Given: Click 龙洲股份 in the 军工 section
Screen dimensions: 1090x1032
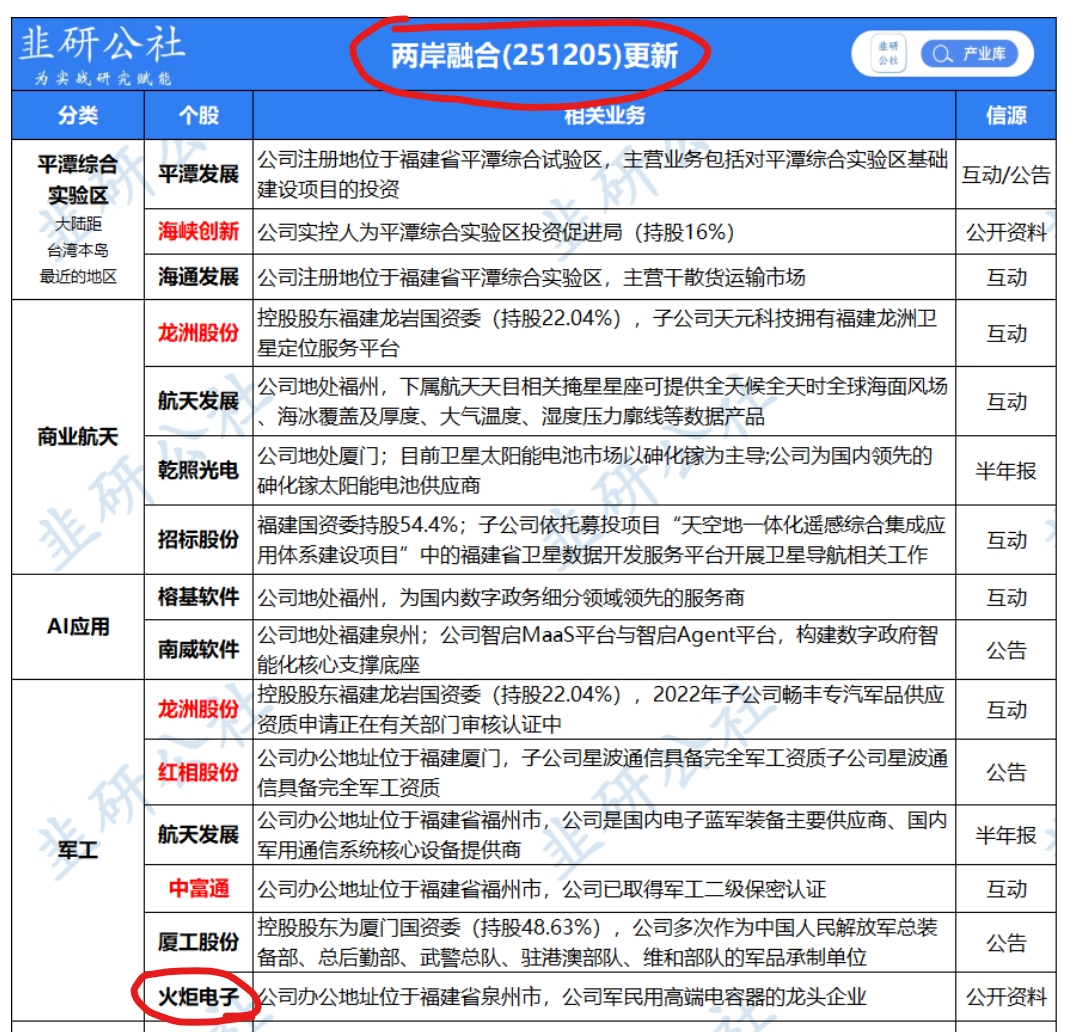Looking at the screenshot, I should [x=199, y=710].
